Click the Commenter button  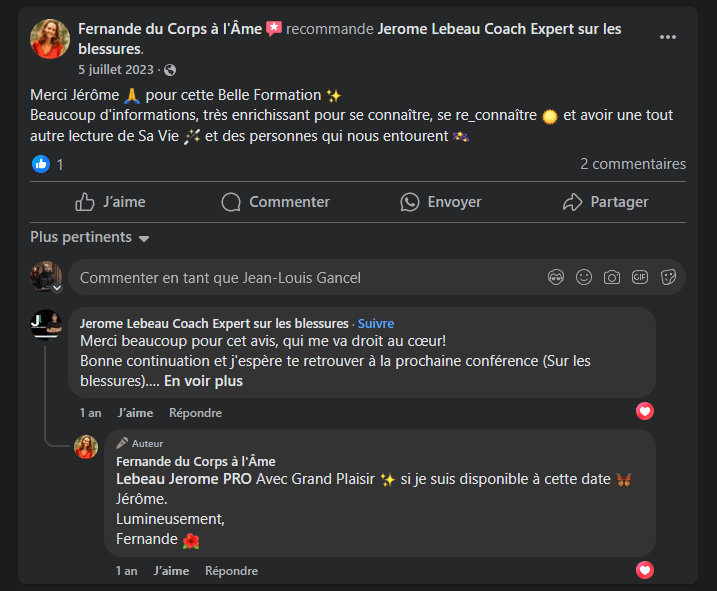[276, 202]
